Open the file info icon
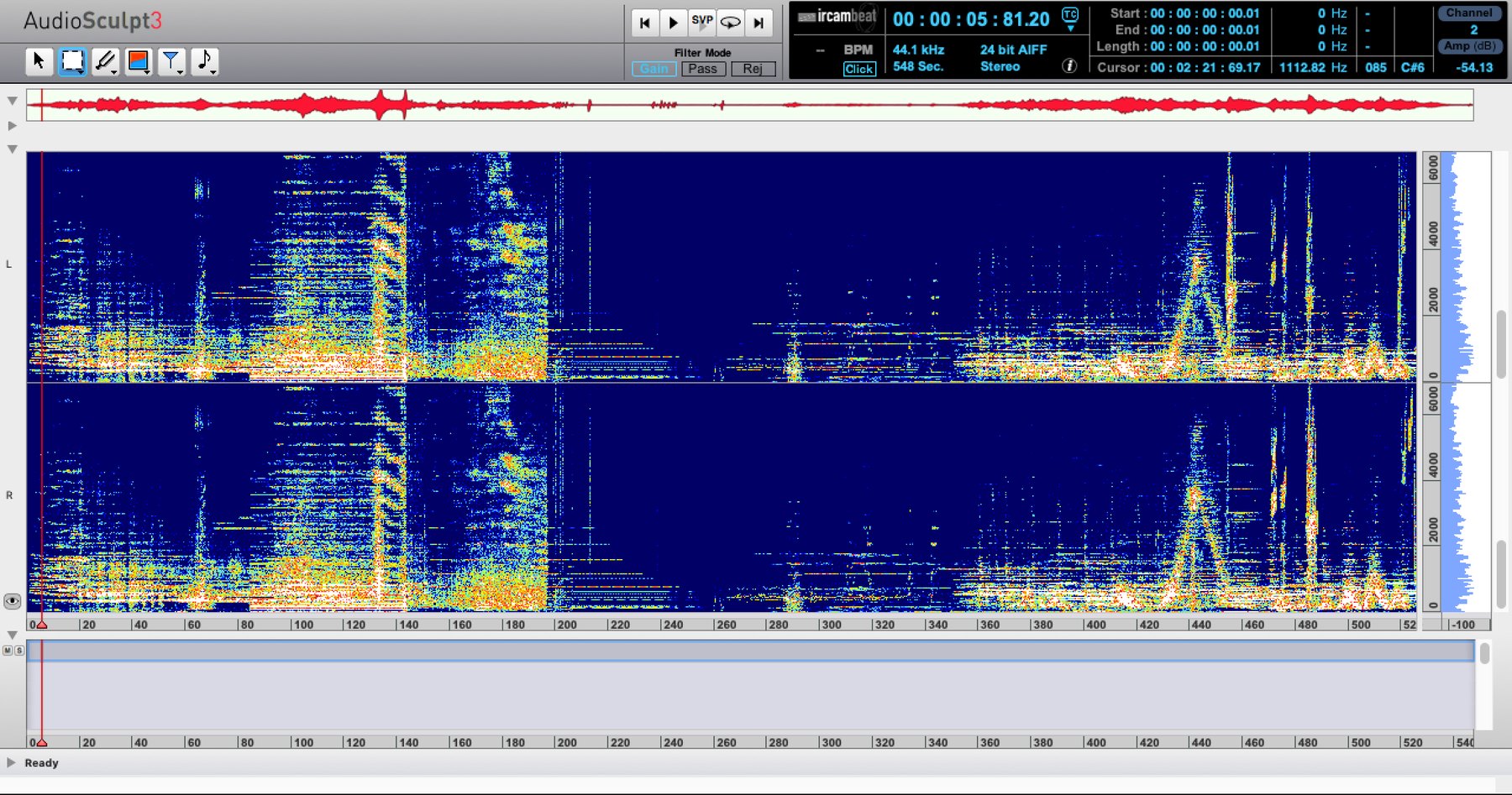Image resolution: width=1512 pixels, height=795 pixels. tap(1069, 65)
